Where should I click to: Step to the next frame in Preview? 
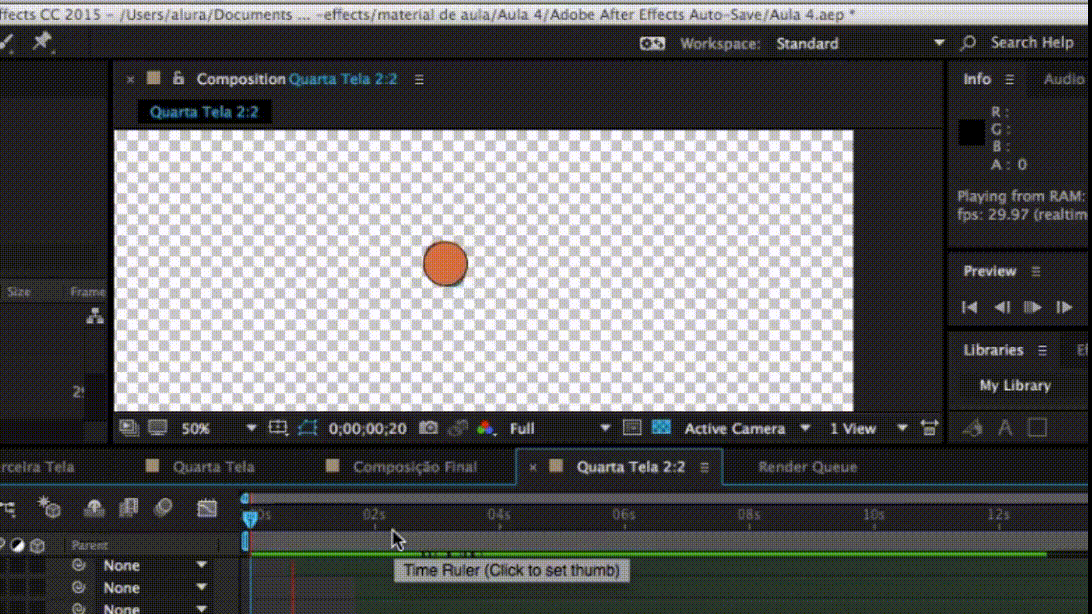tap(1064, 307)
